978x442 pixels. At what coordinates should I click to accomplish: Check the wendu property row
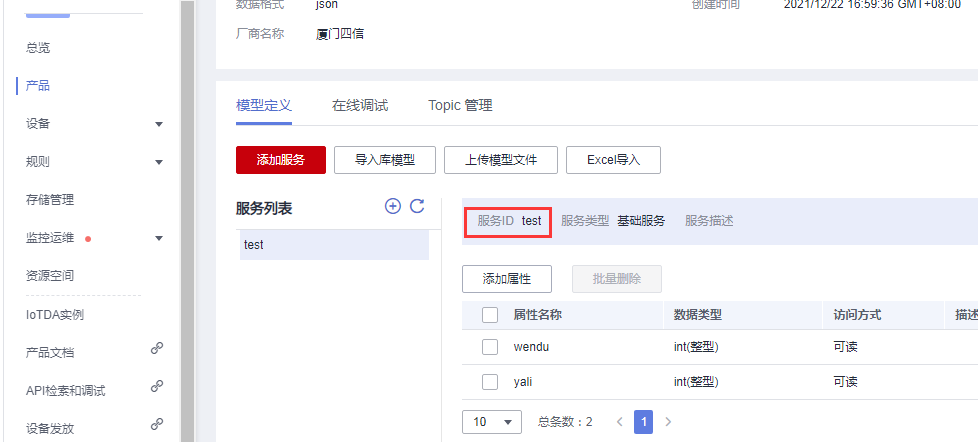pos(490,347)
